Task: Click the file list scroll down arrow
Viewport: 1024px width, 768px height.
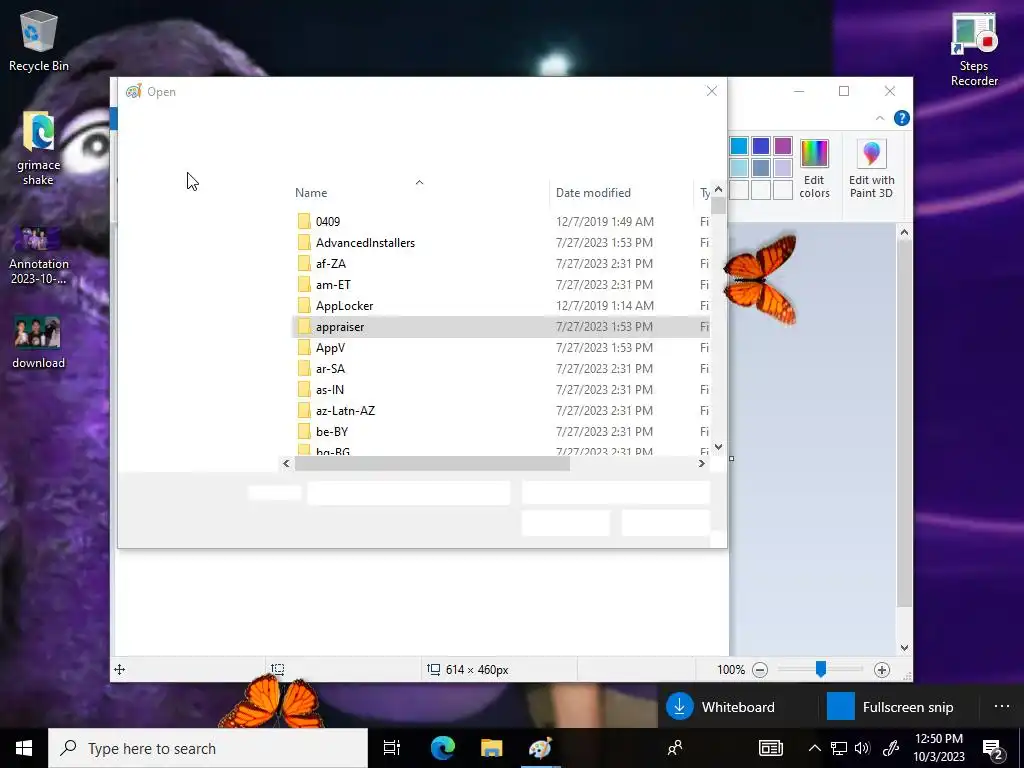Action: [718, 447]
